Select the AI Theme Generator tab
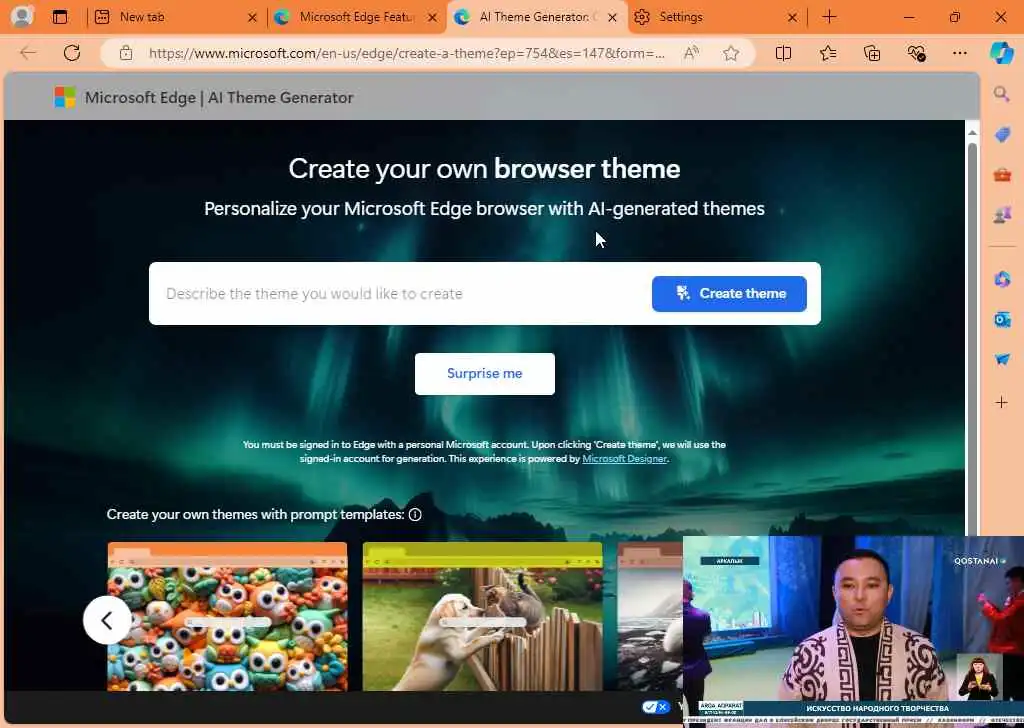Image resolution: width=1024 pixels, height=728 pixels. click(536, 17)
